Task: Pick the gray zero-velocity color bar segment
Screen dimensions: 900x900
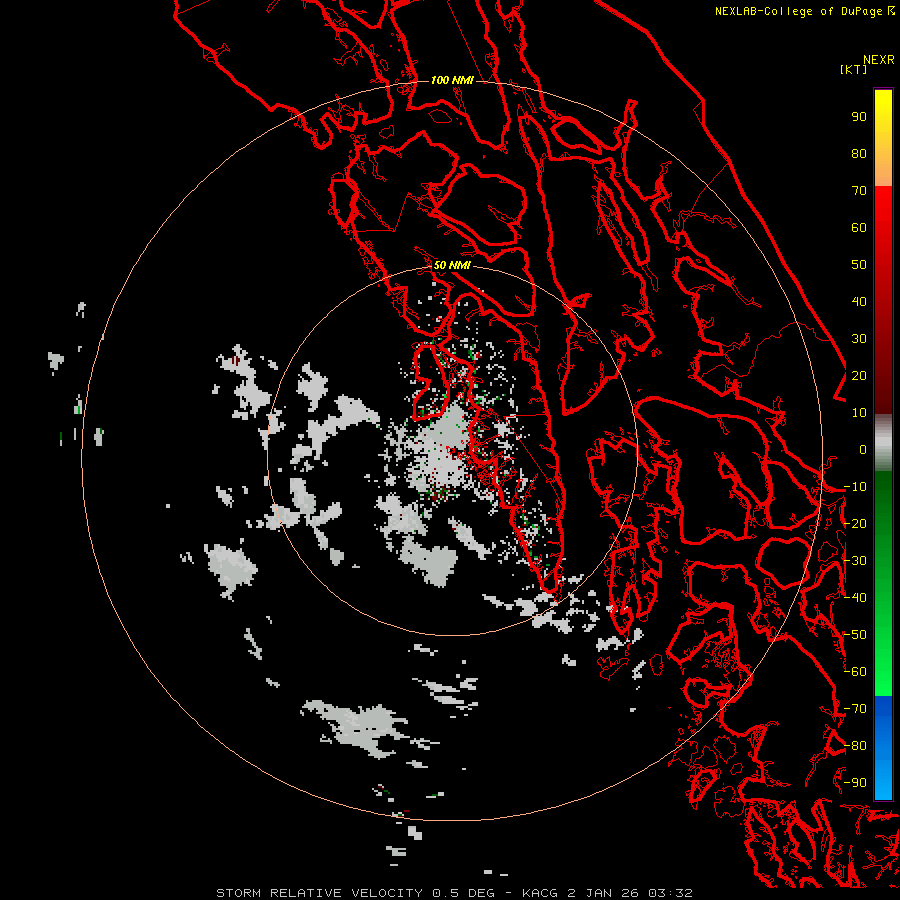Action: [x=883, y=443]
